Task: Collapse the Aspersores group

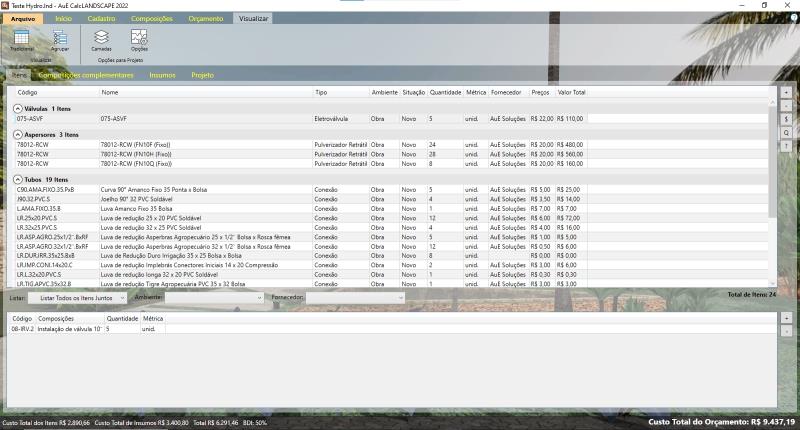Action: pyautogui.click(x=18, y=135)
